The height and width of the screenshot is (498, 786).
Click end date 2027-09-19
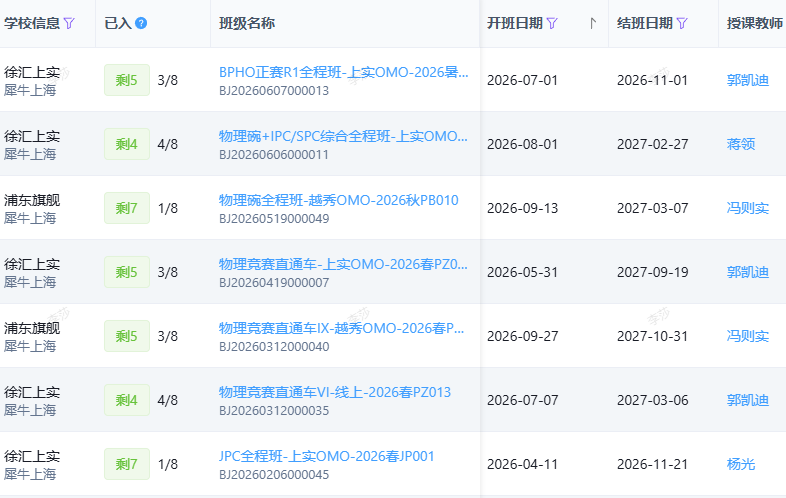click(x=653, y=272)
